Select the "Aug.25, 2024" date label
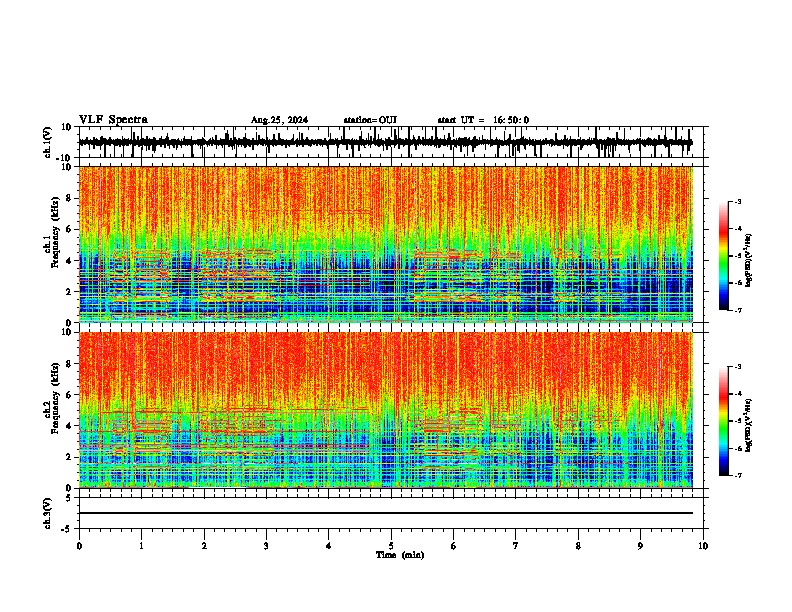792x612 pixels. pyautogui.click(x=279, y=120)
